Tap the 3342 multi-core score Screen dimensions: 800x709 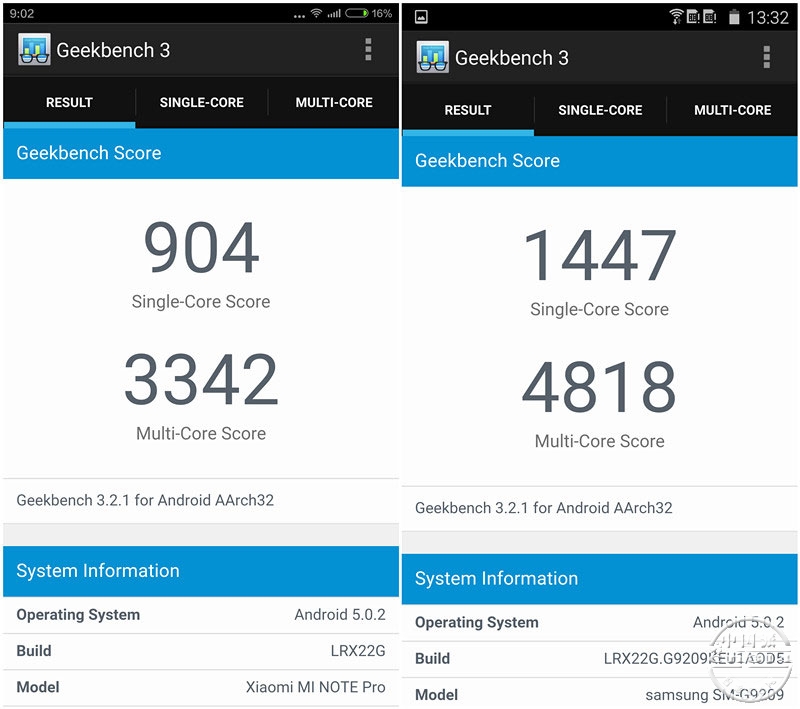tap(202, 379)
